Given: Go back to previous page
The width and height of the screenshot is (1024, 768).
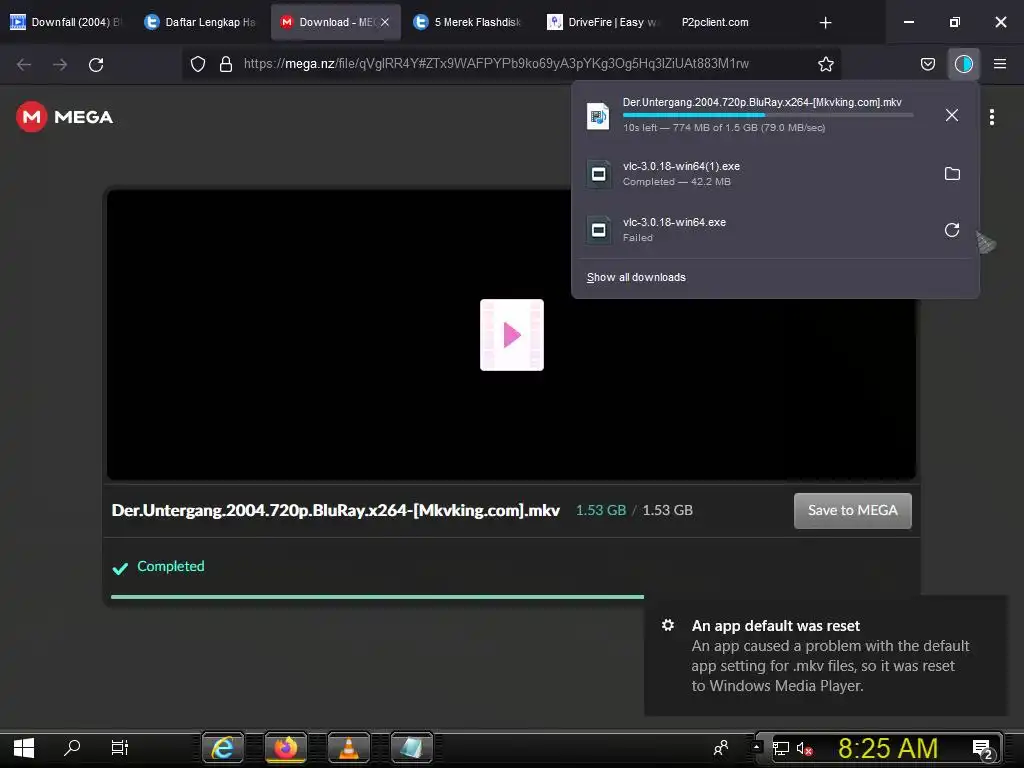Looking at the screenshot, I should [24, 65].
